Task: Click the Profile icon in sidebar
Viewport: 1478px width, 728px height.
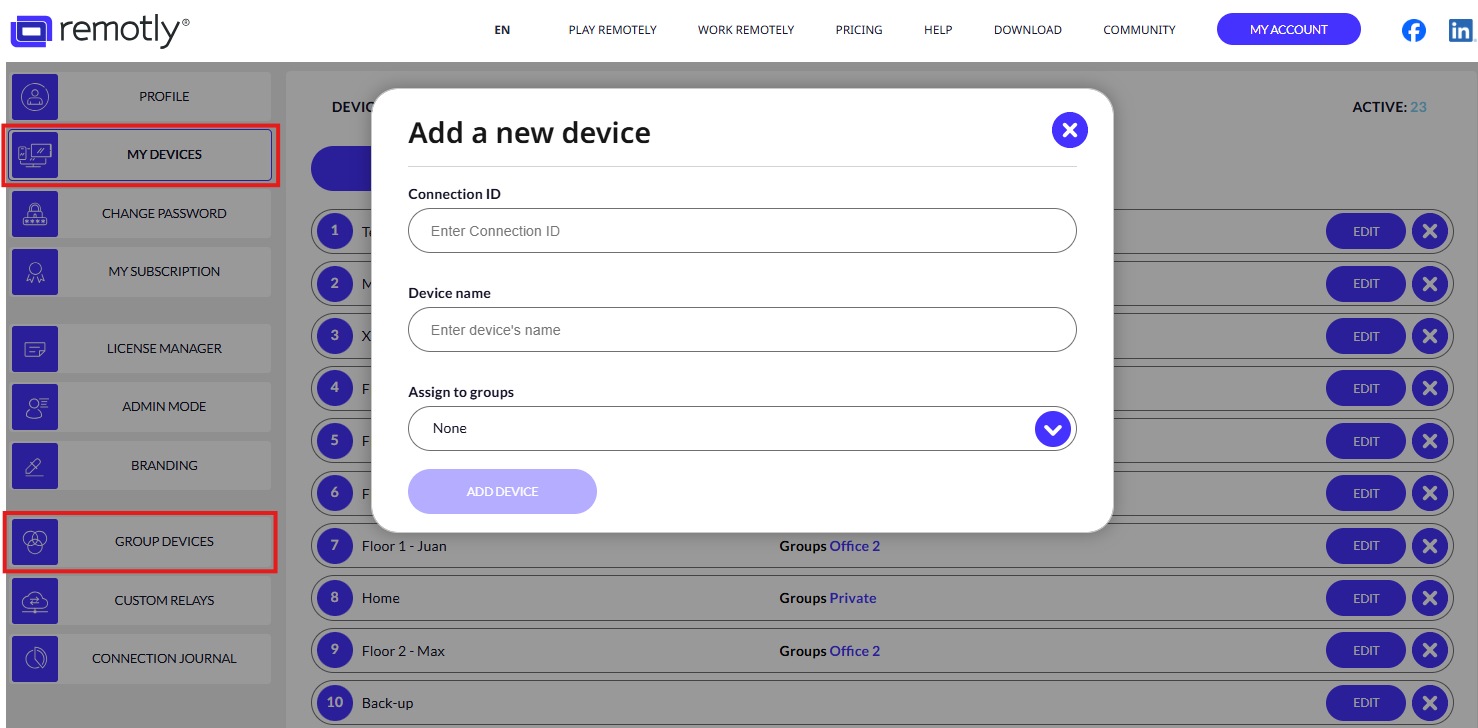Action: tap(35, 97)
